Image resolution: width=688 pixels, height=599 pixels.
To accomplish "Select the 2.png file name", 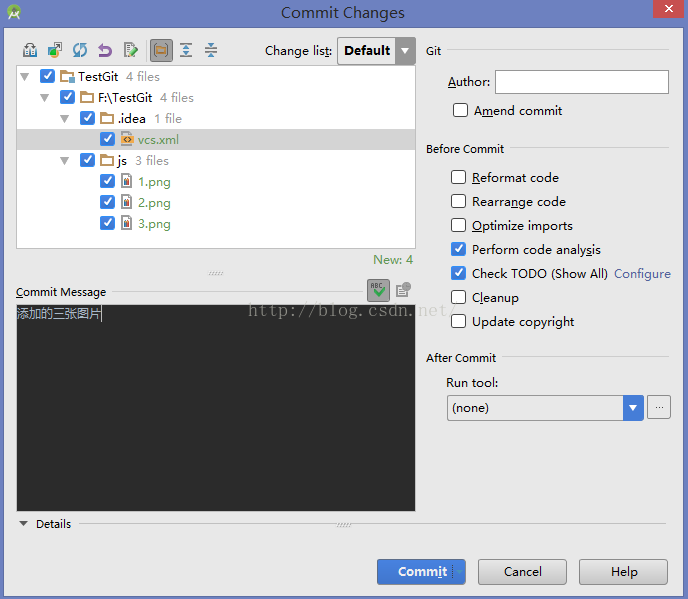I will [154, 203].
